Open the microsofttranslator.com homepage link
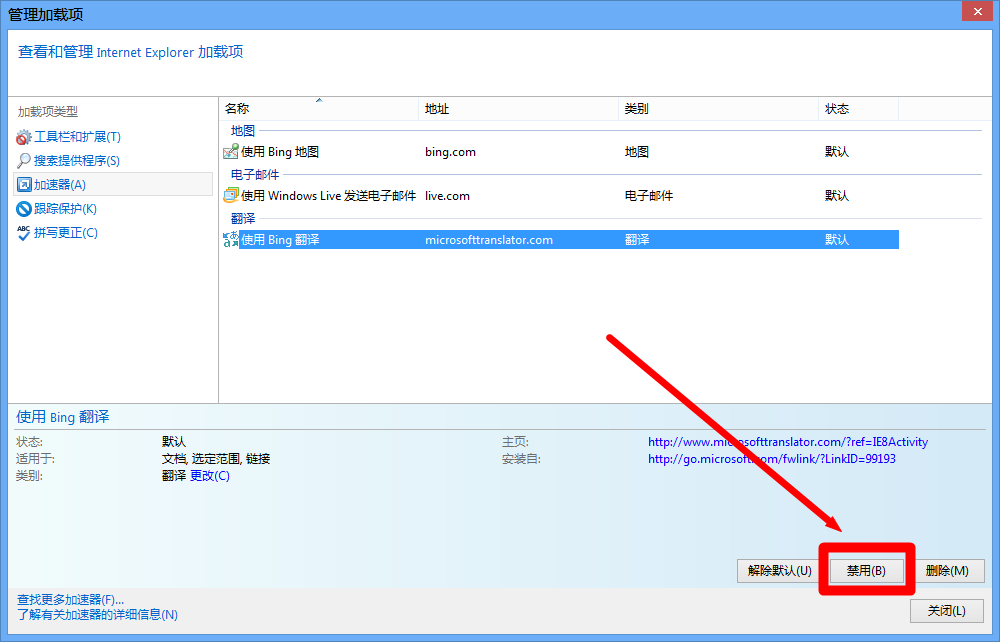Image resolution: width=1000 pixels, height=642 pixels. (788, 442)
